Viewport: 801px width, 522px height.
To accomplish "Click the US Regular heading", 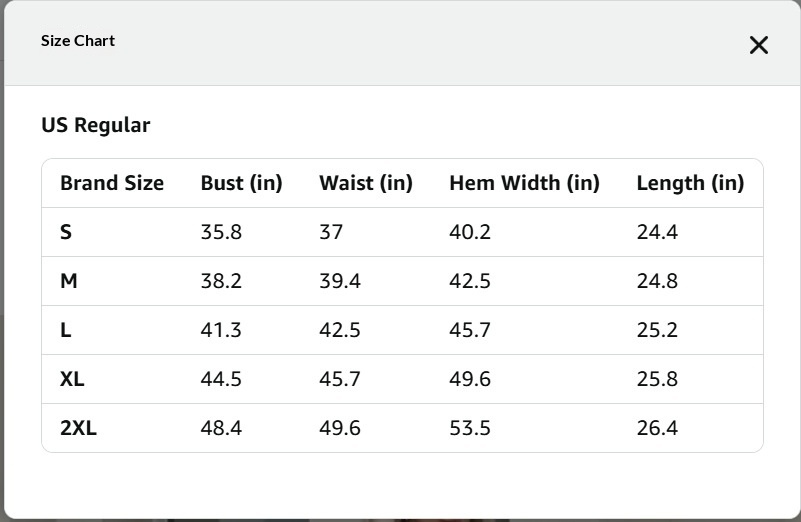I will [x=96, y=125].
